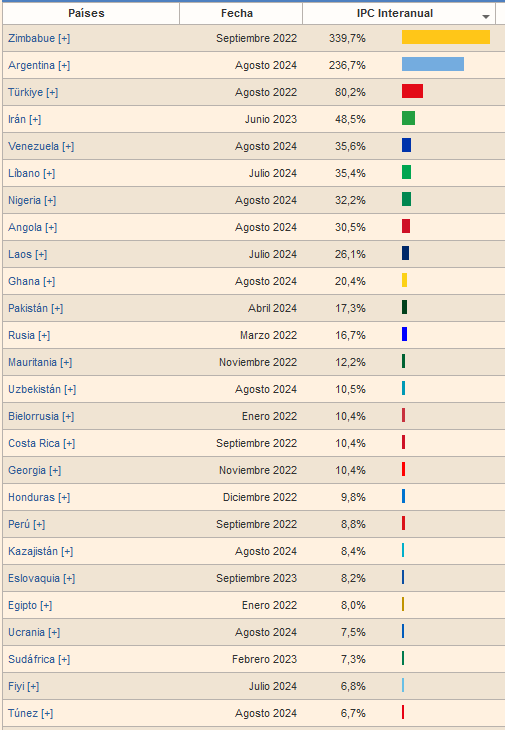This screenshot has height=730, width=505.
Task: Open the Ghana country link
Action: [x=24, y=281]
